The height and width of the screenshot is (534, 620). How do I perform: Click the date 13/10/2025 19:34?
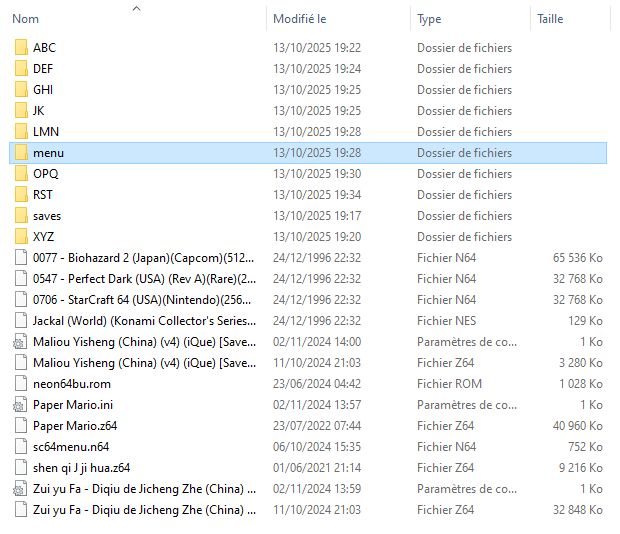pyautogui.click(x=317, y=195)
